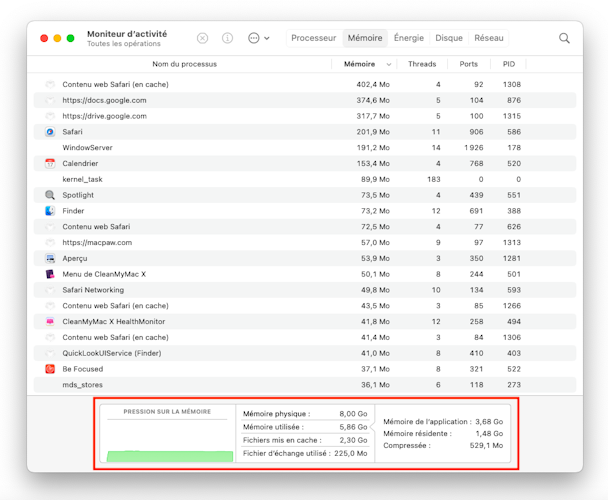This screenshot has height=500, width=608.
Task: Click the Mémoire utilisée 5,86 Go row
Action: tap(305, 427)
